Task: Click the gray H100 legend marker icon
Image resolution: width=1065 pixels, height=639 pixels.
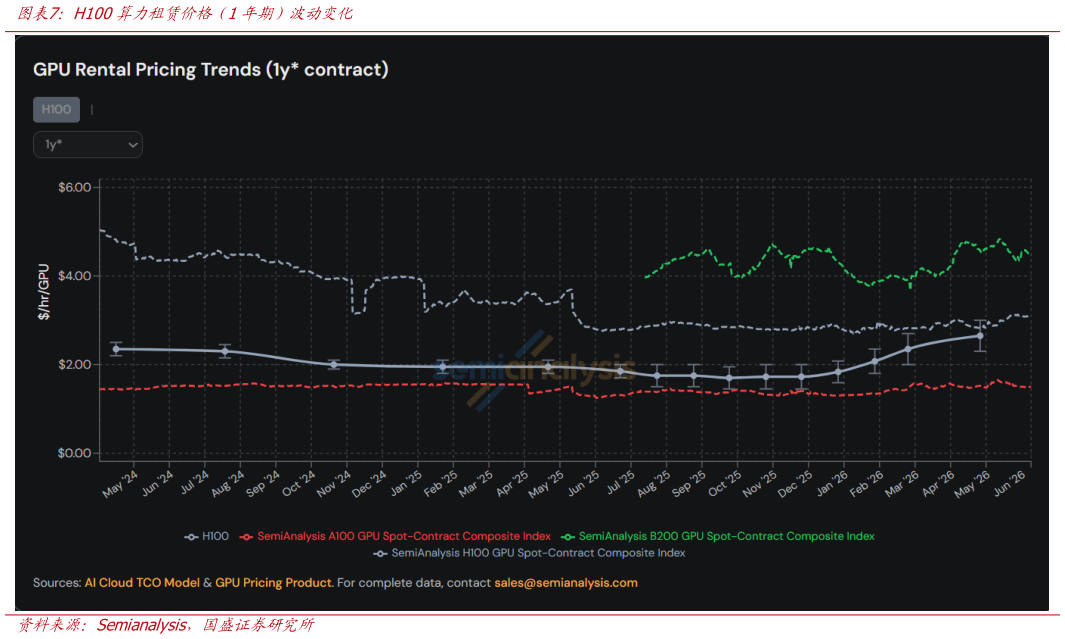Action: click(x=191, y=537)
